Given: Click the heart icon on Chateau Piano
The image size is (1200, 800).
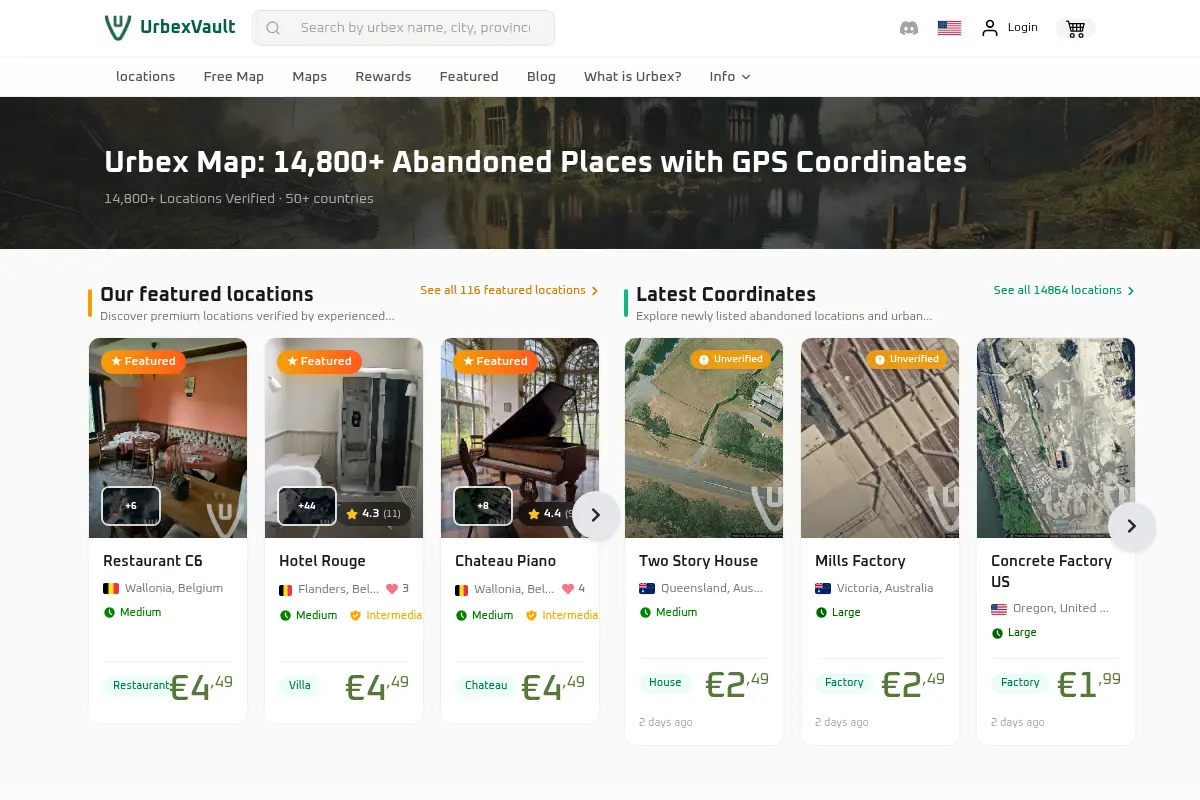Looking at the screenshot, I should 568,589.
